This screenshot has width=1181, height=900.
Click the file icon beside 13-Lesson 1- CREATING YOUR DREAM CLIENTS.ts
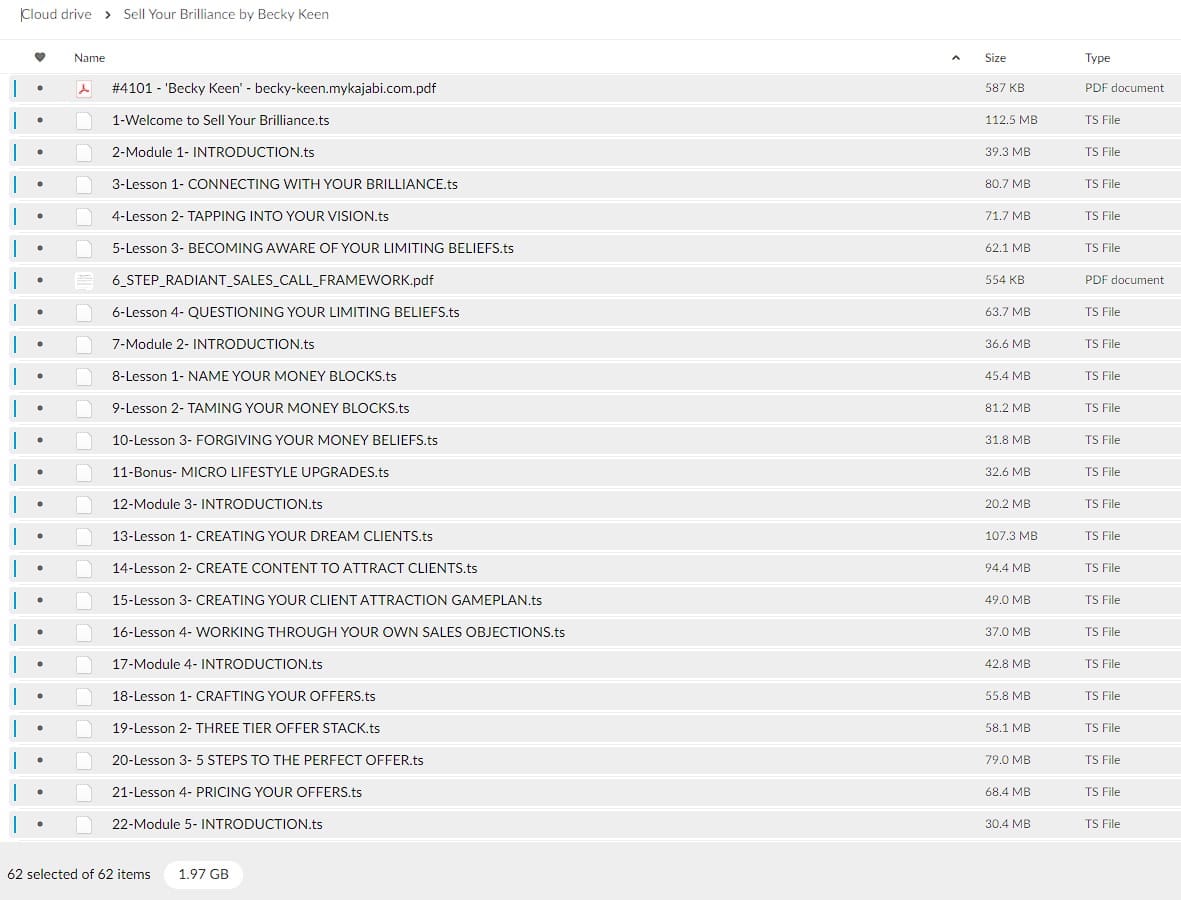84,536
